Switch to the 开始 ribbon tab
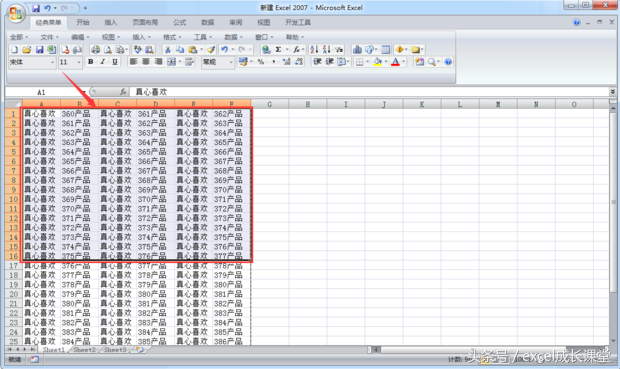This screenshot has width=620, height=369. (83, 23)
